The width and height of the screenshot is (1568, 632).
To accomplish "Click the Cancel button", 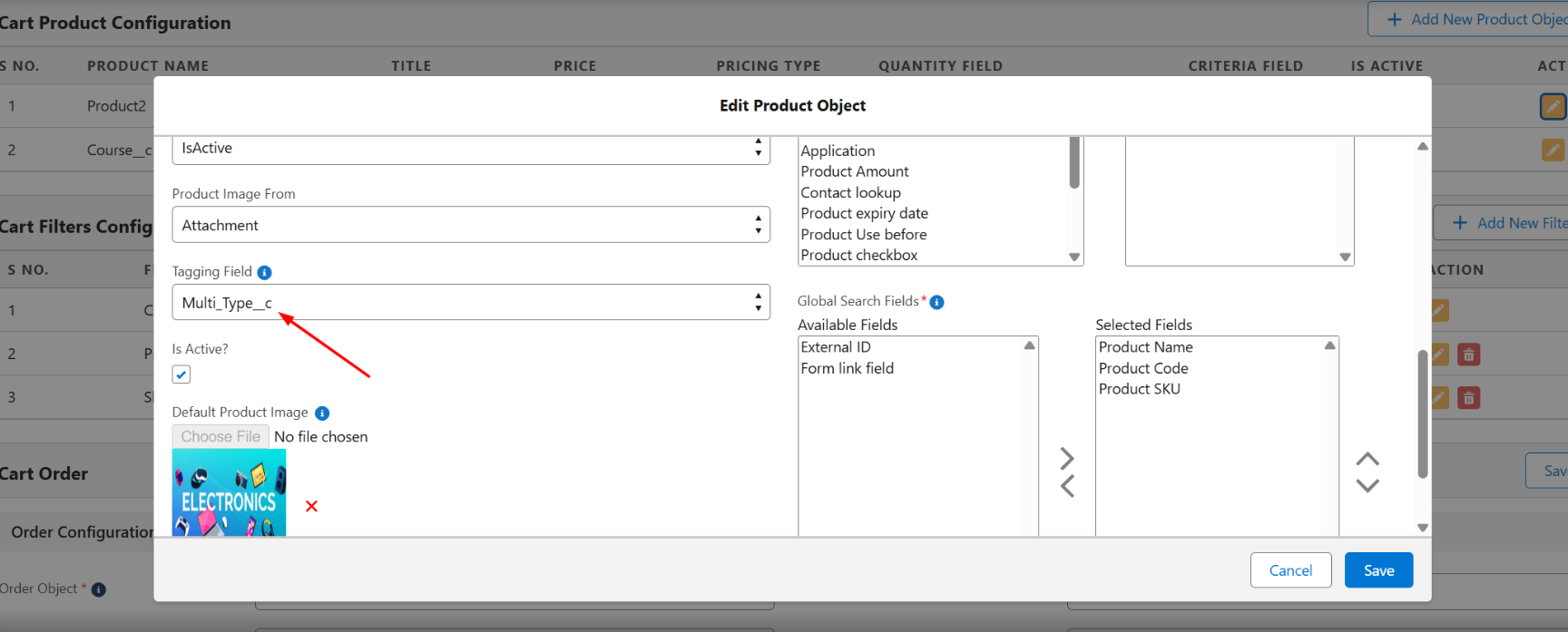I will click(x=1290, y=570).
